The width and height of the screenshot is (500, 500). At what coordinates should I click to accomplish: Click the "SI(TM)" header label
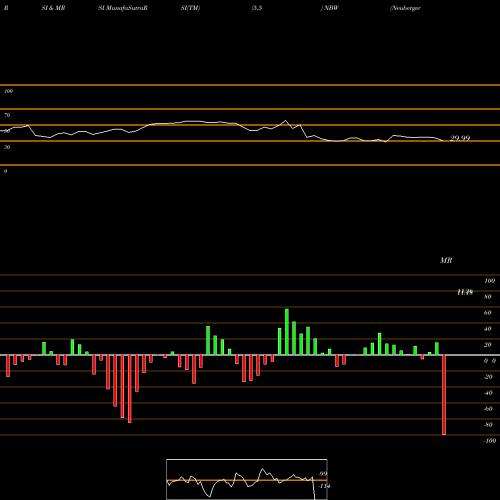pyautogui.click(x=190, y=8)
